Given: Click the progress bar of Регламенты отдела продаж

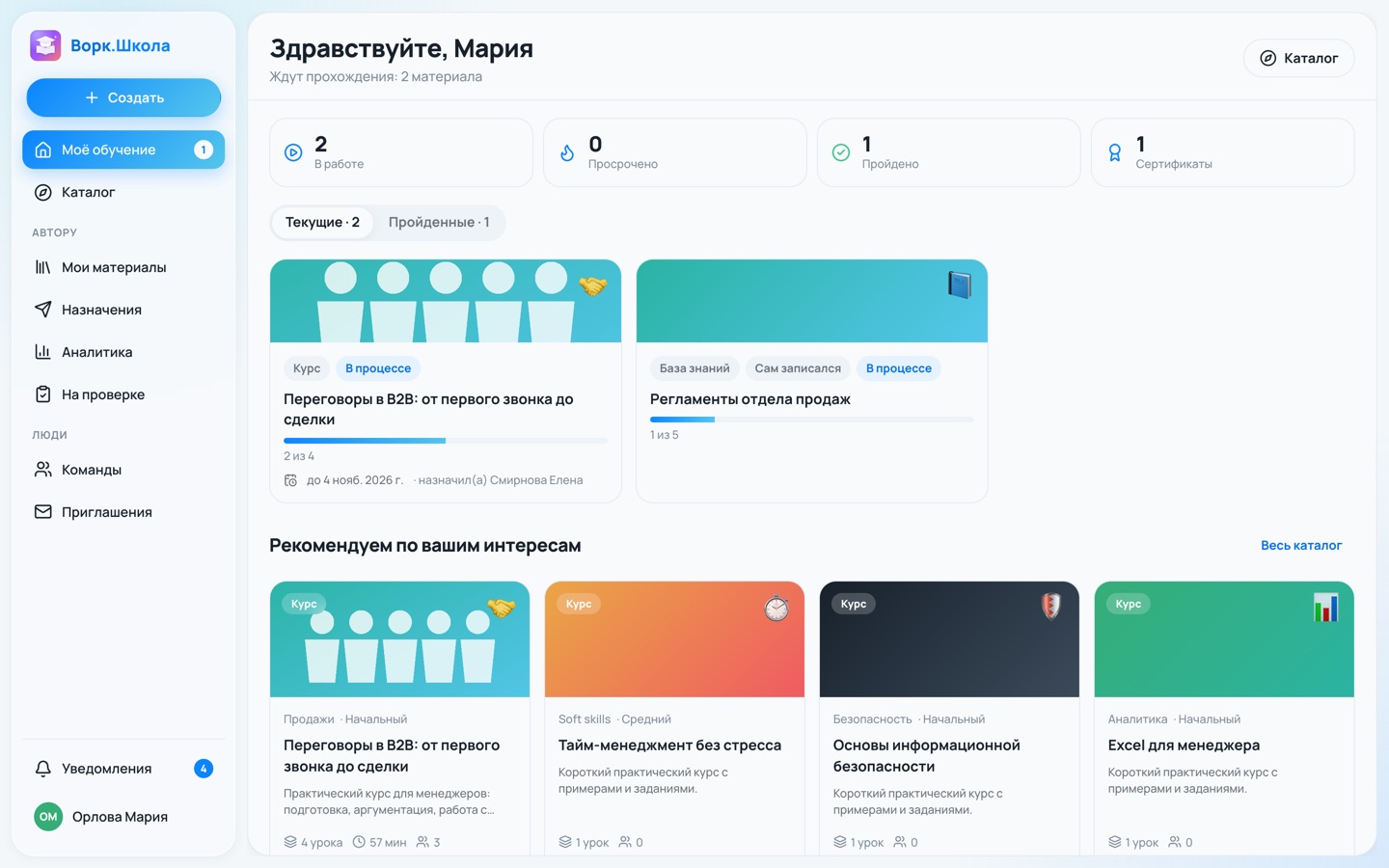Looking at the screenshot, I should click(812, 420).
